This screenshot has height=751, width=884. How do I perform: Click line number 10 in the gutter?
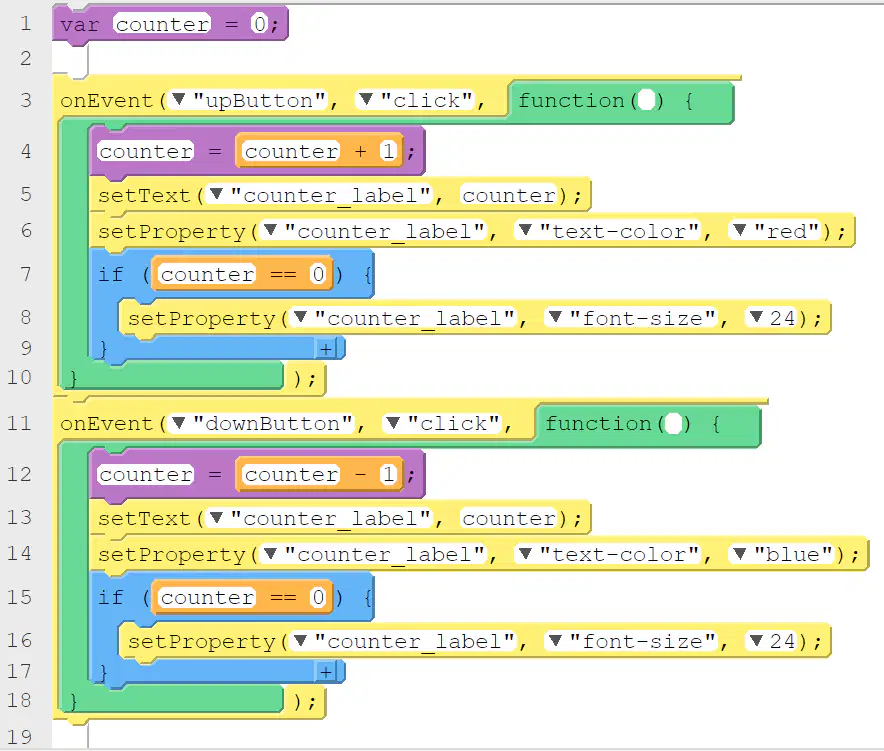[x=19, y=377]
